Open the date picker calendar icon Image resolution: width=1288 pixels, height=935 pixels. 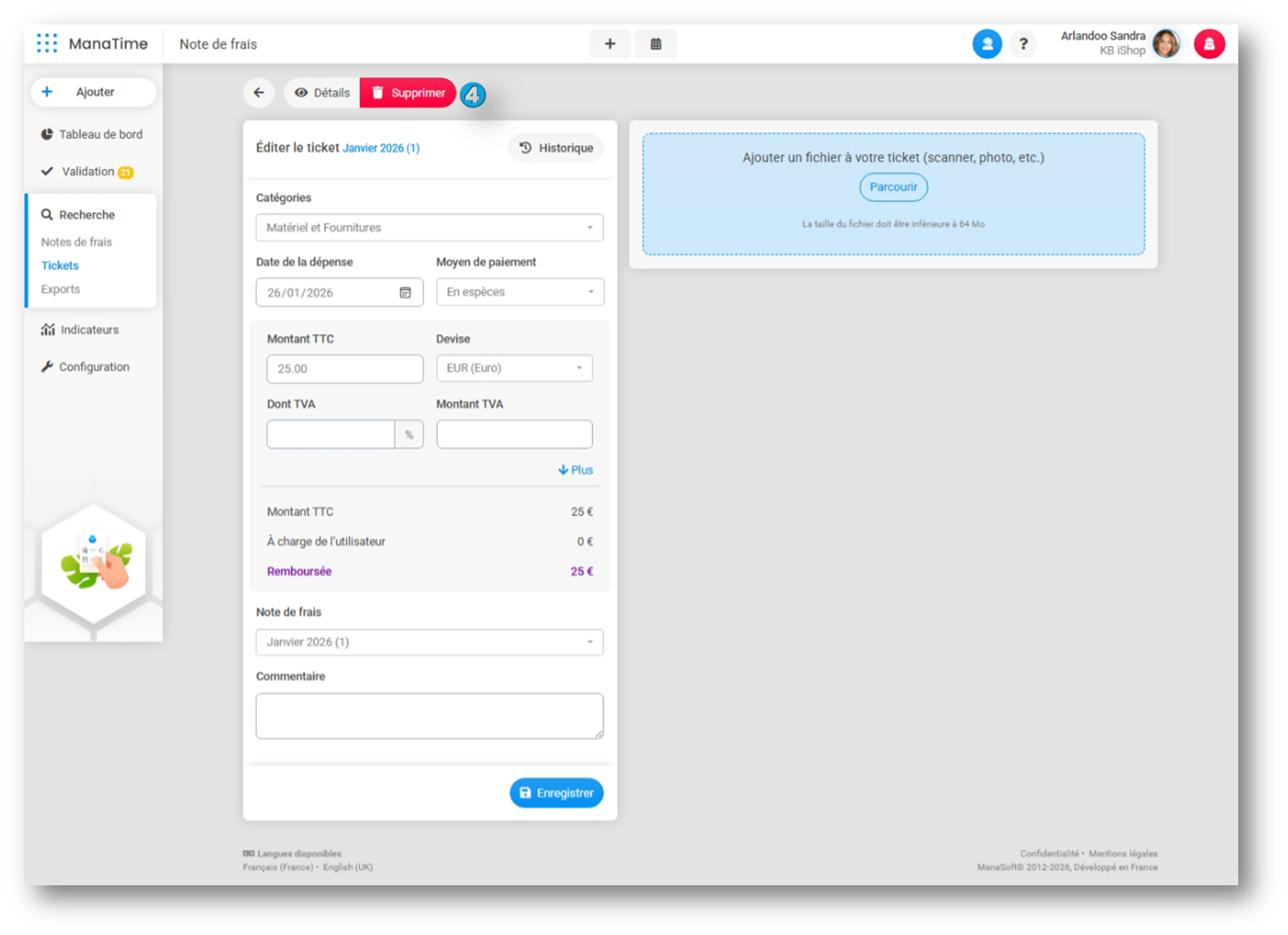(x=405, y=292)
